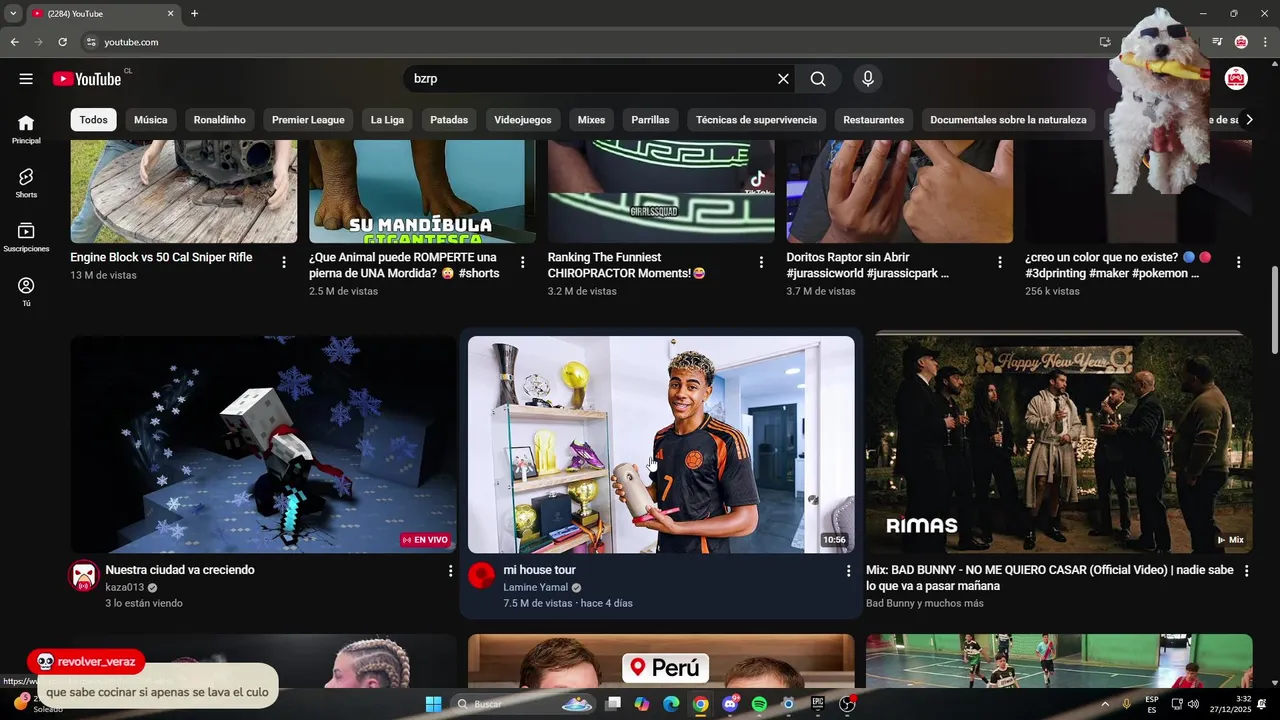The height and width of the screenshot is (720, 1280).
Task: Open options for creo un color short
Action: 1238,262
